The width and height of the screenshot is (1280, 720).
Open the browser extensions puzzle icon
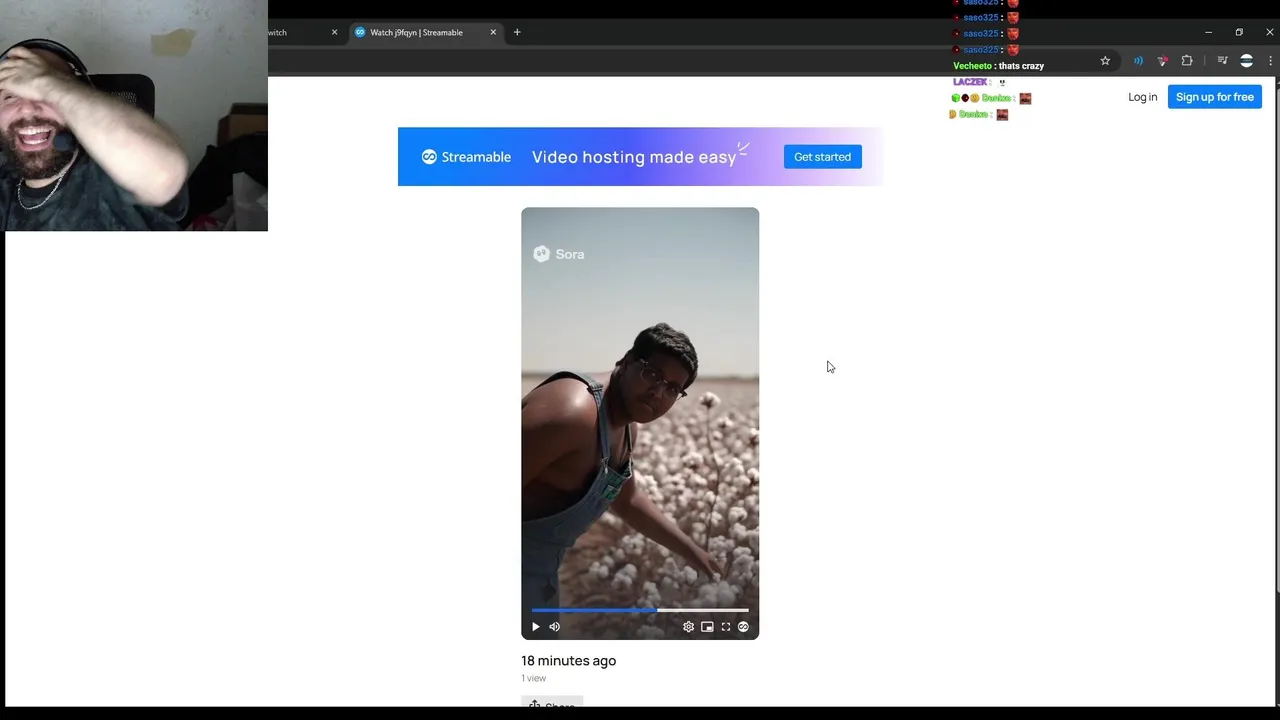[x=1187, y=61]
